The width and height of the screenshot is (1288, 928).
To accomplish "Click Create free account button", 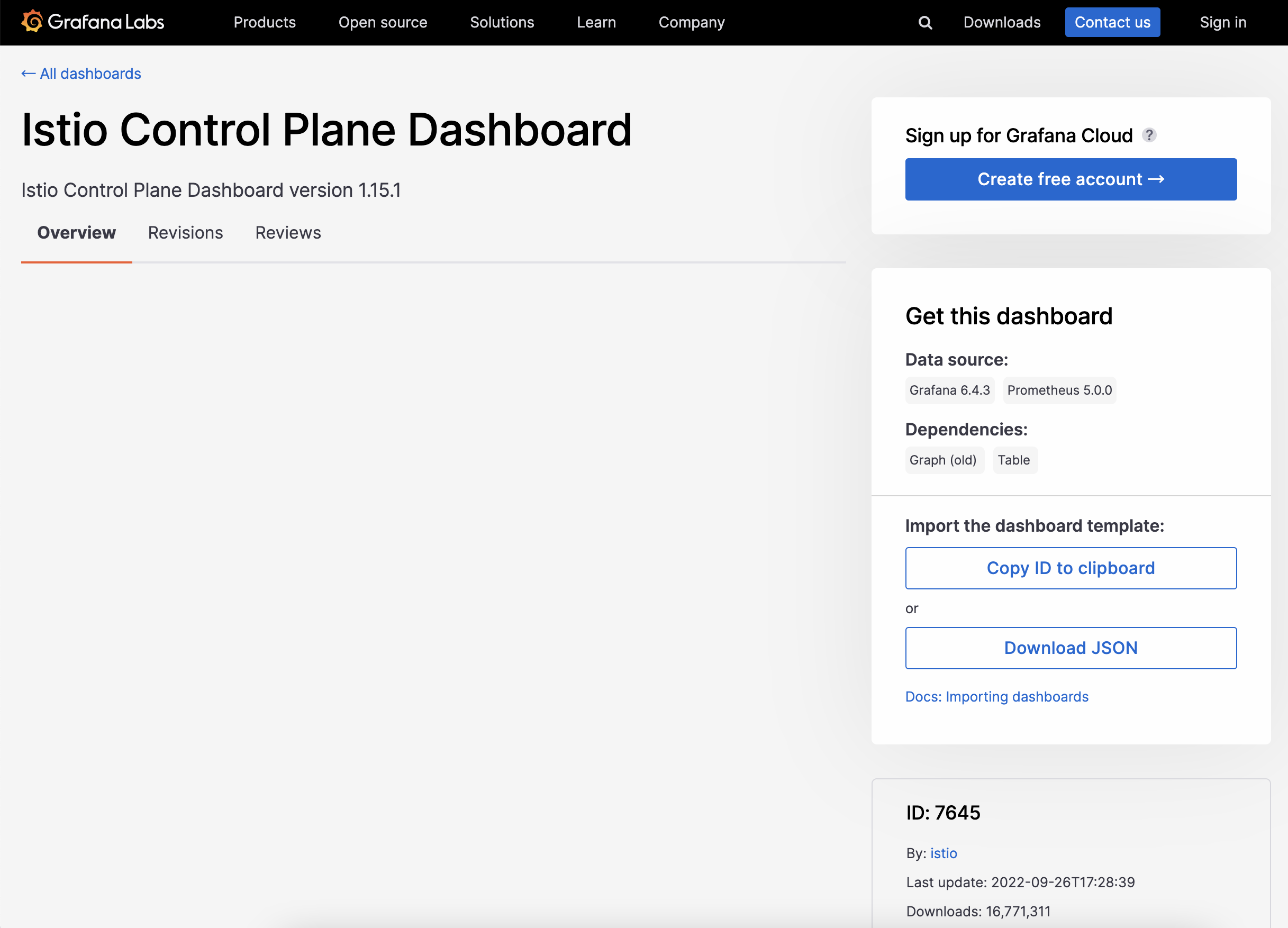I will tap(1071, 179).
